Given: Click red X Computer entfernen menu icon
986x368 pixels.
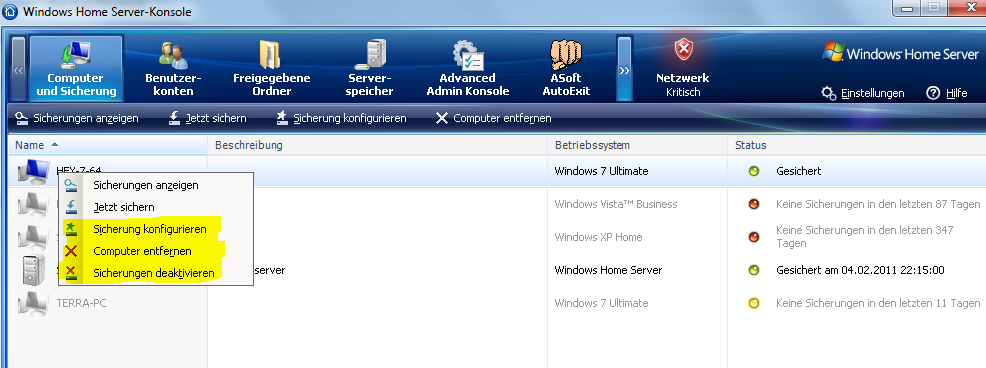Looking at the screenshot, I should tap(72, 251).
